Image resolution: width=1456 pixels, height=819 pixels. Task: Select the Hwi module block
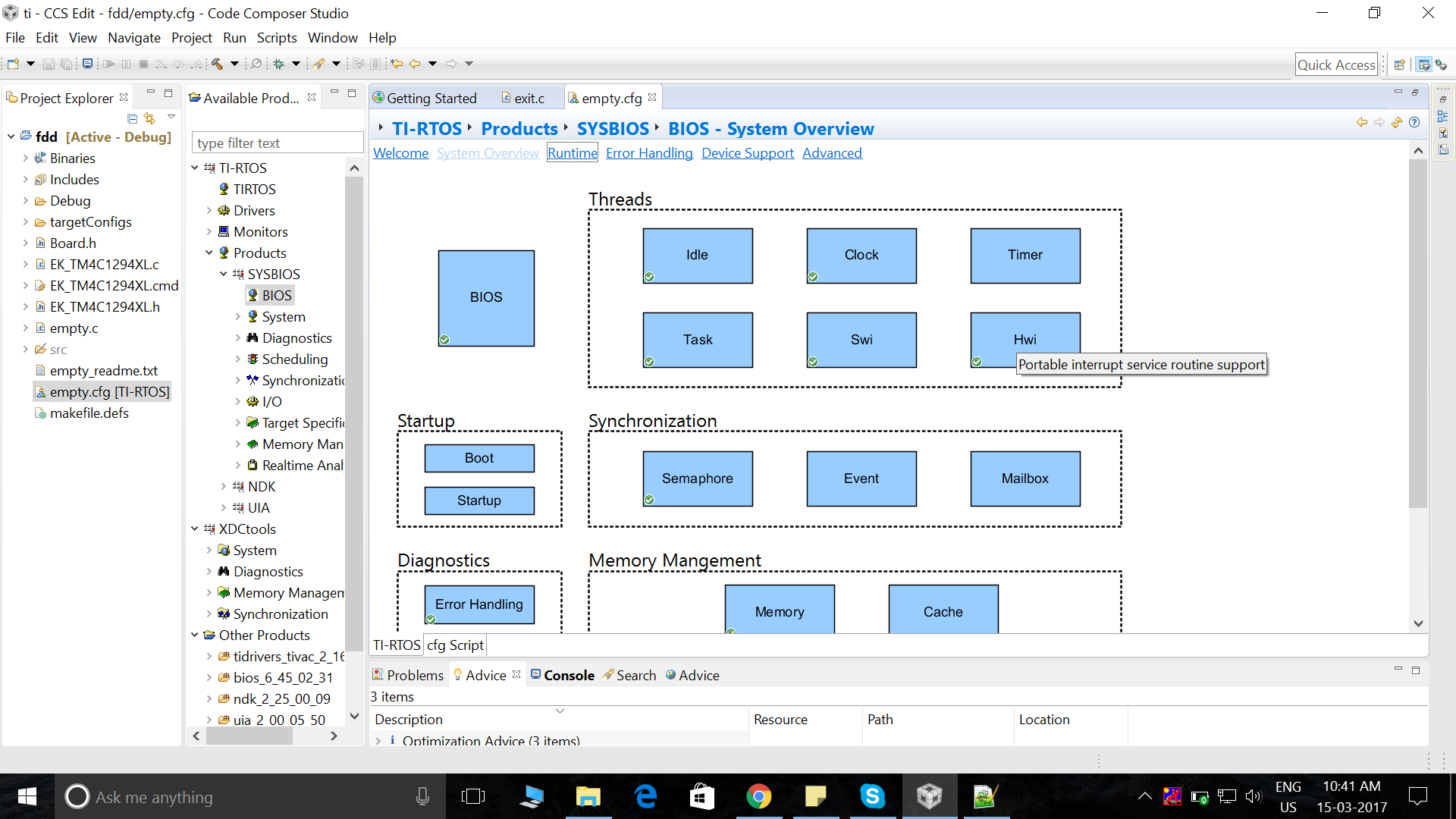pyautogui.click(x=1025, y=340)
